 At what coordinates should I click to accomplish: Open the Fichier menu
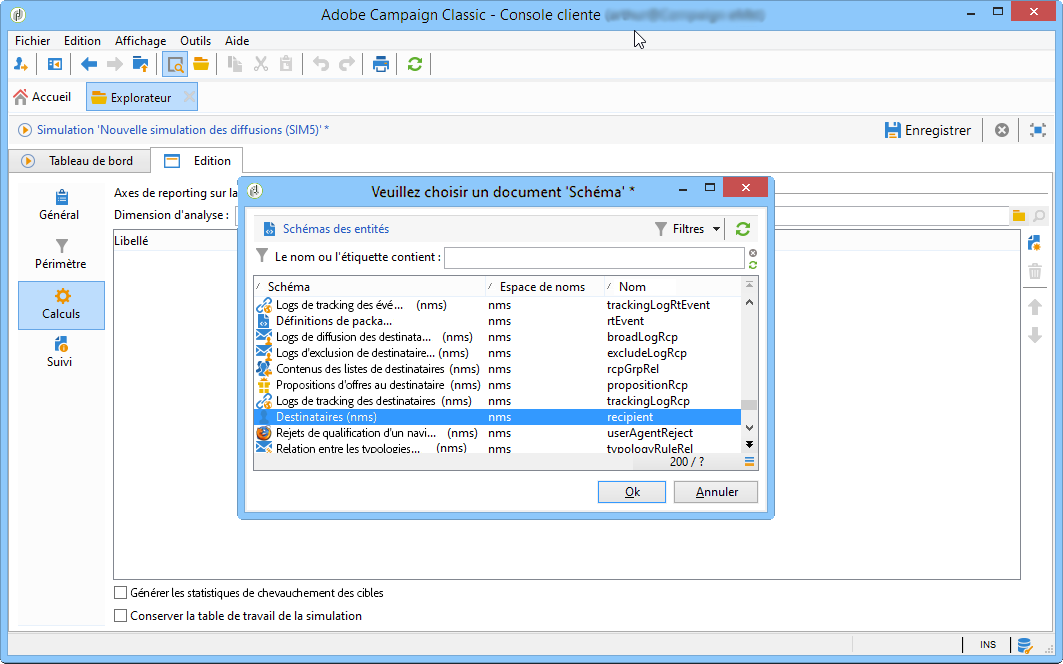tap(33, 41)
